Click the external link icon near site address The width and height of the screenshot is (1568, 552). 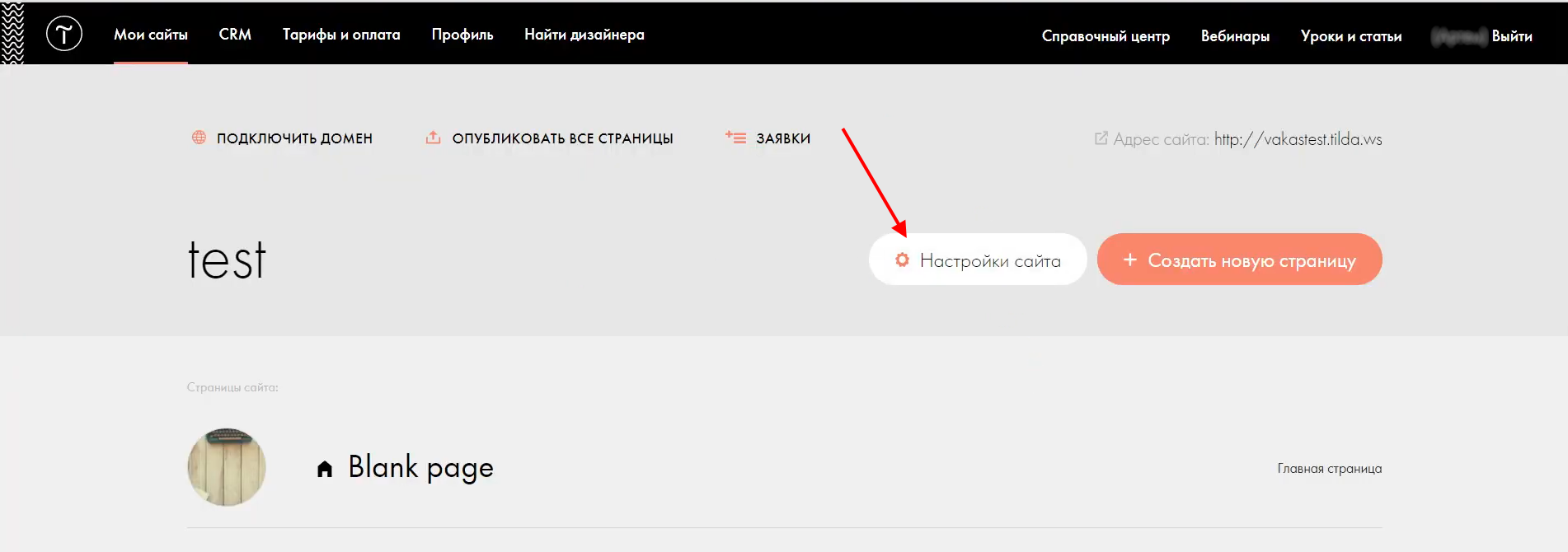1101,138
